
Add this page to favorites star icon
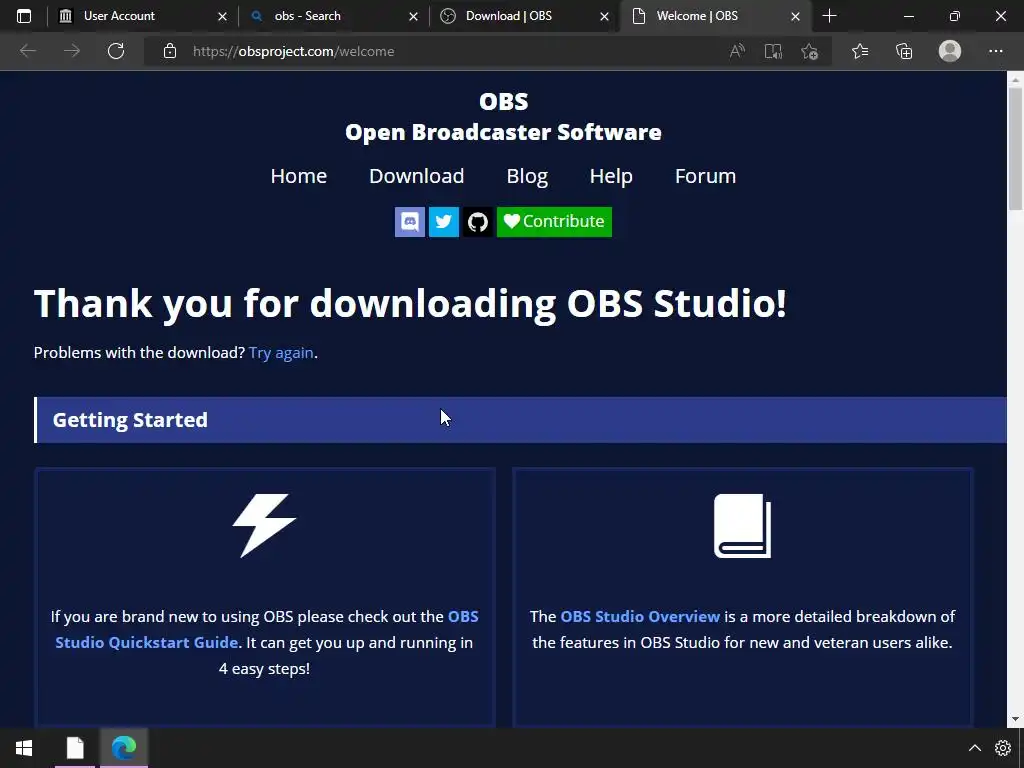click(x=810, y=51)
